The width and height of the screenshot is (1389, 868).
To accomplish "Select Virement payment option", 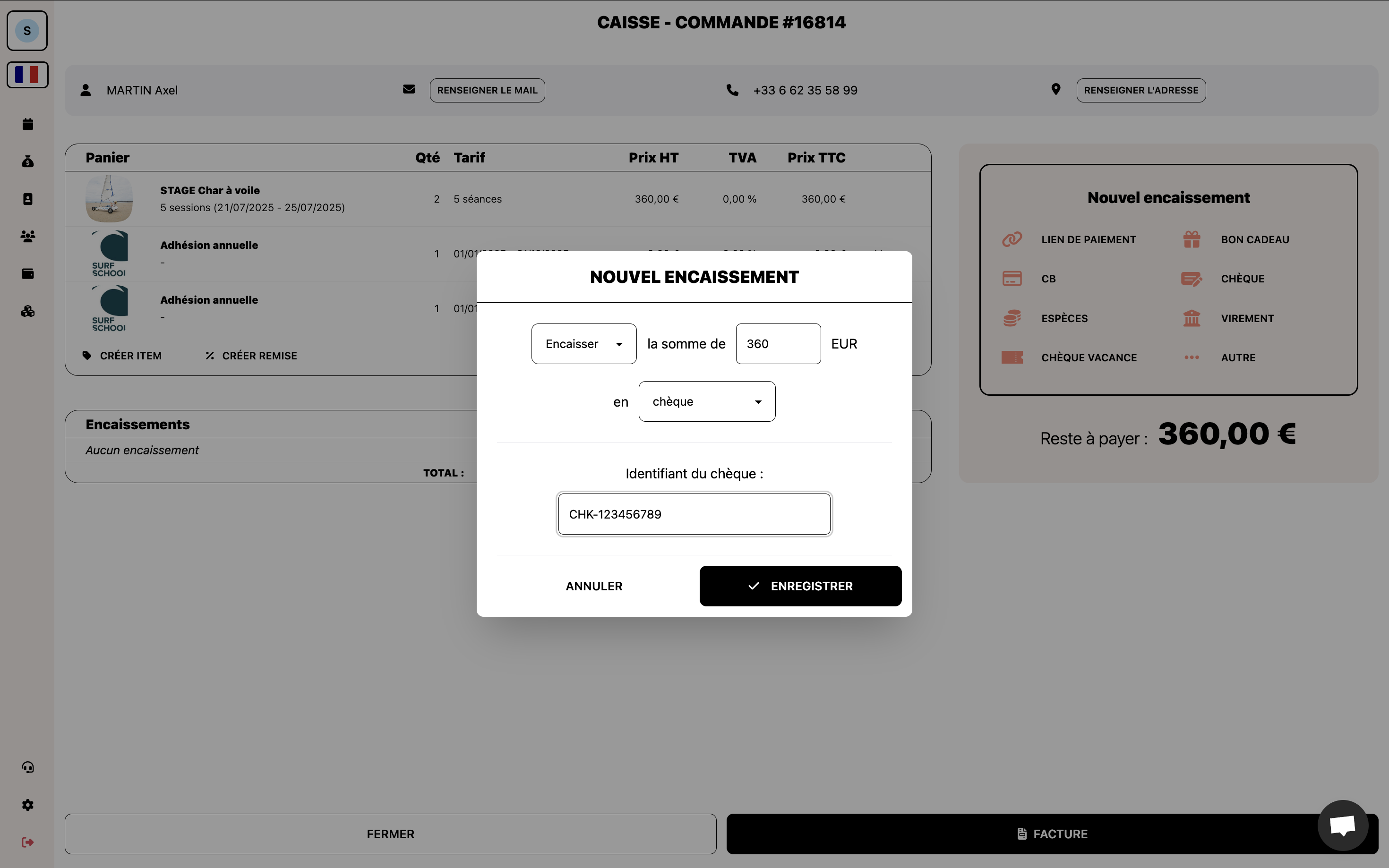I will pos(1247,318).
